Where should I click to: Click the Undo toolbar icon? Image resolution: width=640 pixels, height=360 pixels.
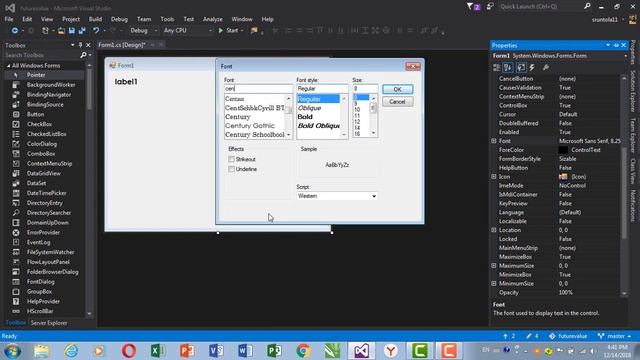pos(96,31)
